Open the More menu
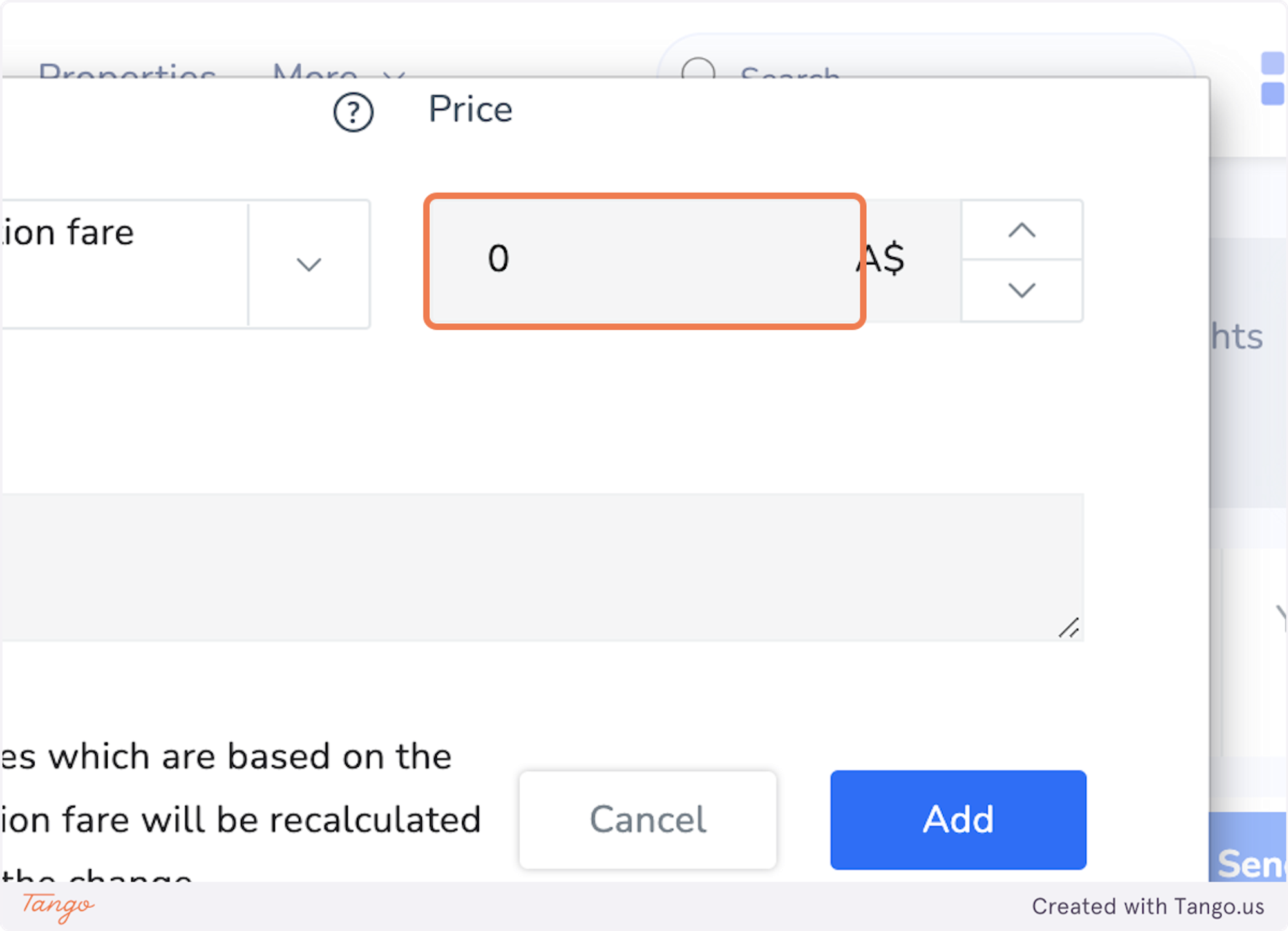 click(x=315, y=71)
